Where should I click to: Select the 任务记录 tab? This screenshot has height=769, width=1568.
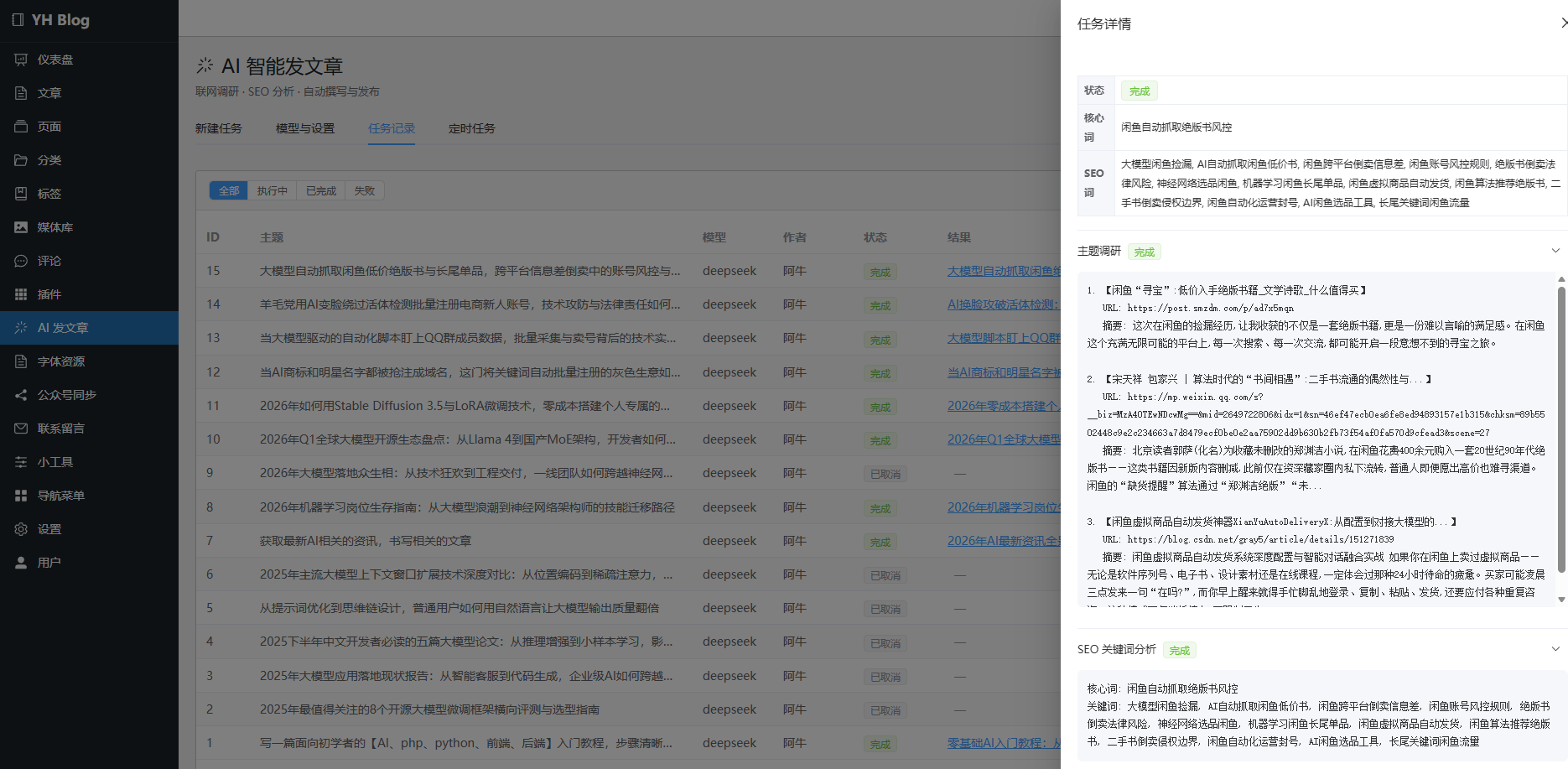(x=392, y=128)
